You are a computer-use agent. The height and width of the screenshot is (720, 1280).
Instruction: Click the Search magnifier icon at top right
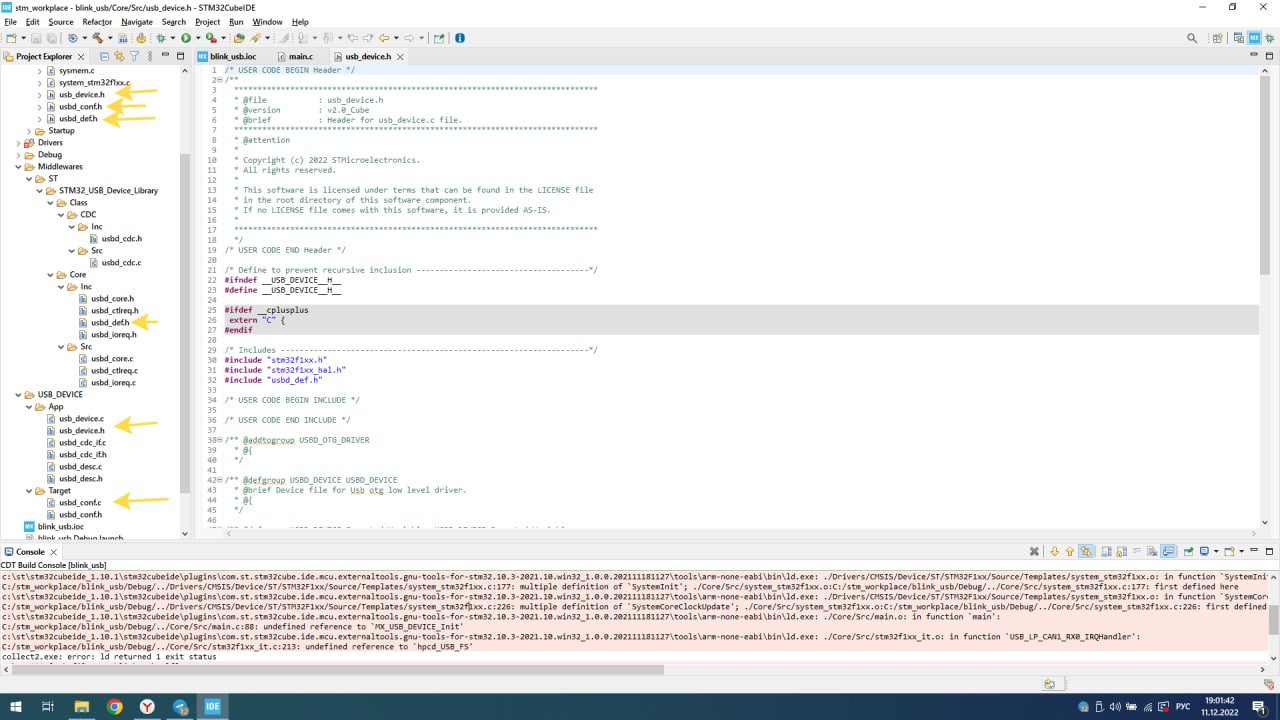[1192, 38]
